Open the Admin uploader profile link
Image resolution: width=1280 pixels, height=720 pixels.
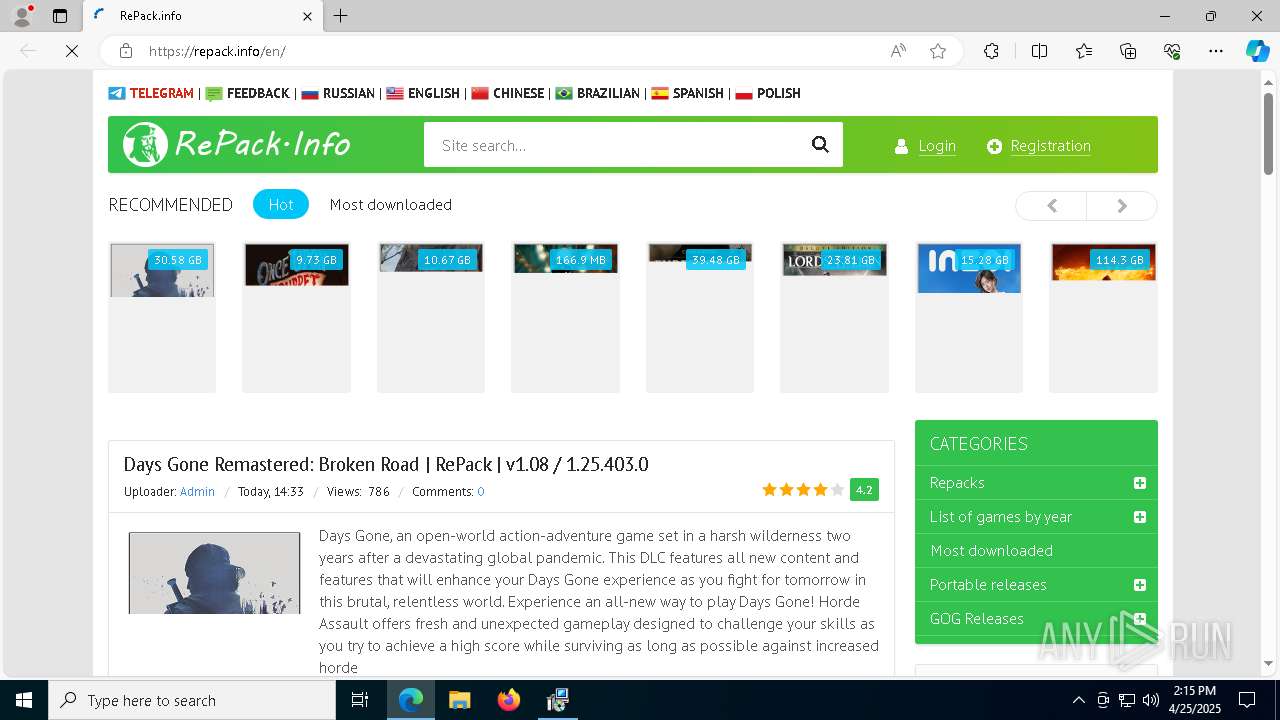[197, 491]
